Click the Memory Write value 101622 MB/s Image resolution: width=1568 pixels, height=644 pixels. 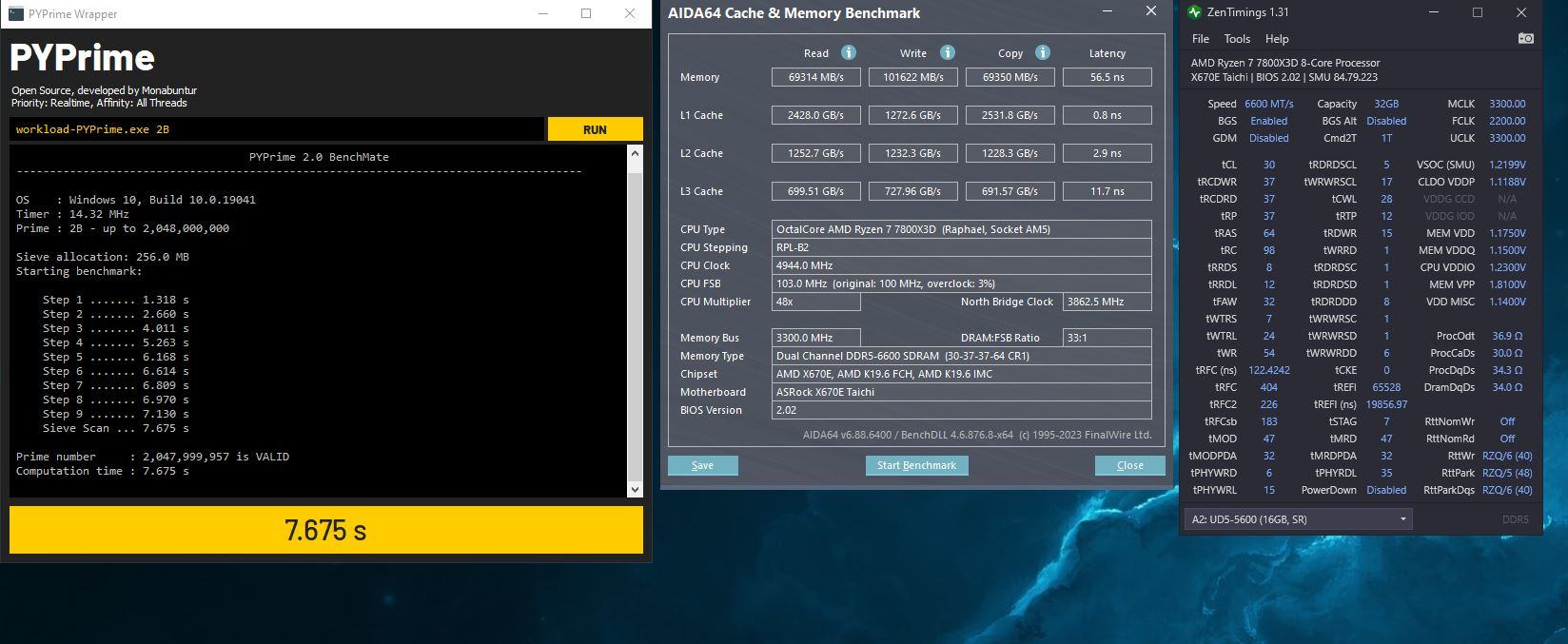(x=913, y=77)
